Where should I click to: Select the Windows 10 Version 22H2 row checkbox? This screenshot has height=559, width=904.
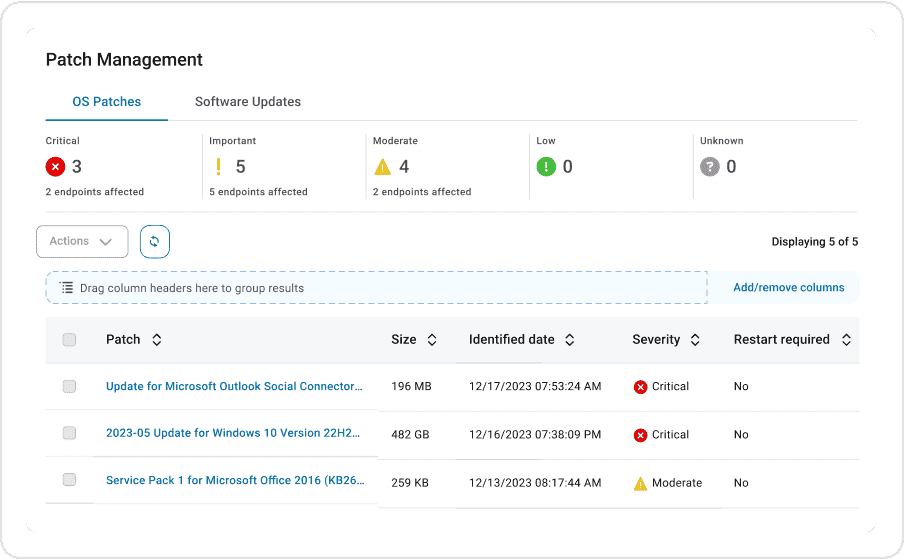pos(69,433)
